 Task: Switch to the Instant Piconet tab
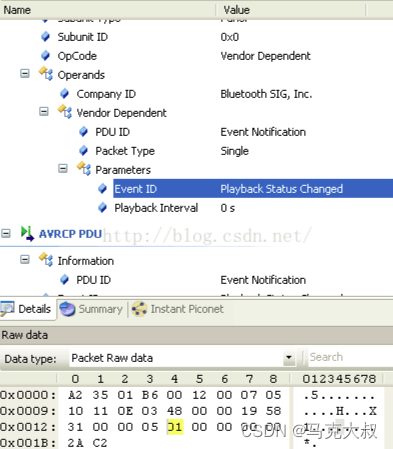(178, 309)
